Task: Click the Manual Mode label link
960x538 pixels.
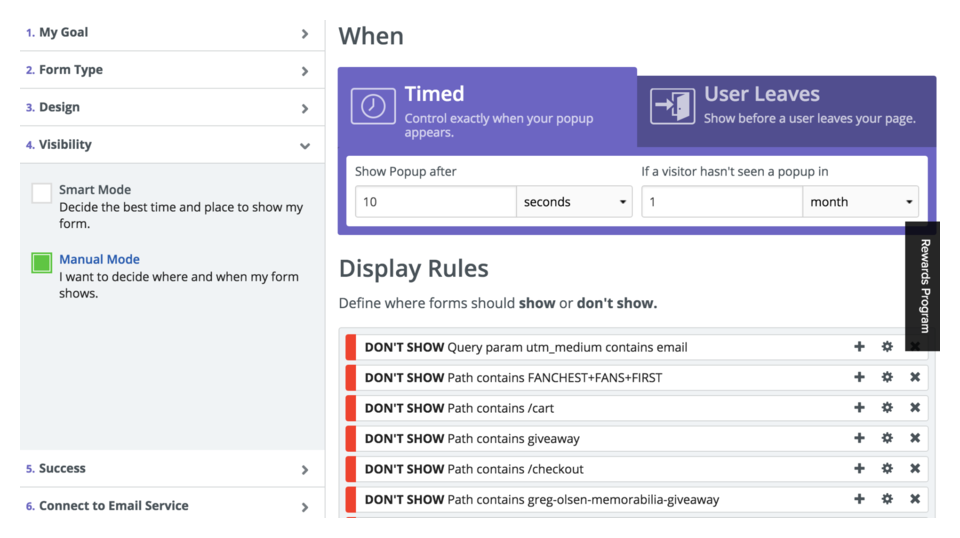Action: click(99, 259)
